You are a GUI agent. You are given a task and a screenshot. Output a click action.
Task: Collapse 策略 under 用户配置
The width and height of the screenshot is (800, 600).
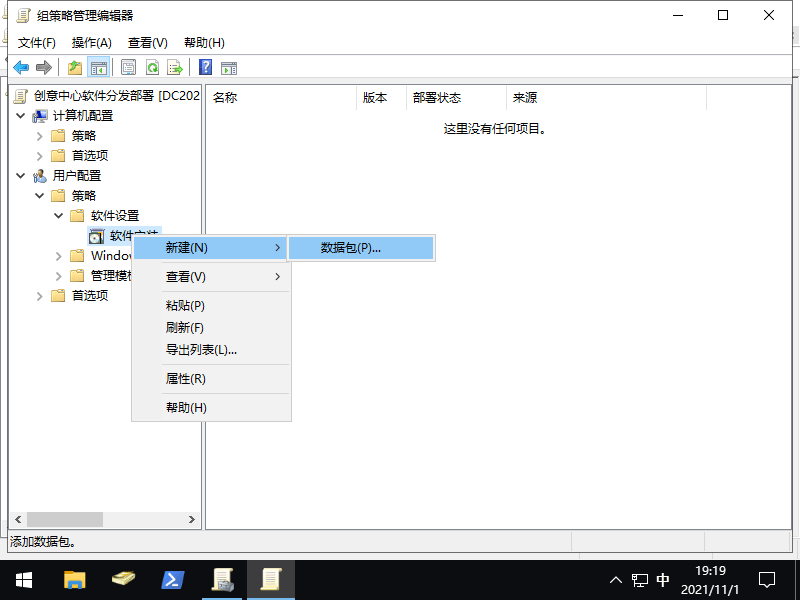click(40, 195)
